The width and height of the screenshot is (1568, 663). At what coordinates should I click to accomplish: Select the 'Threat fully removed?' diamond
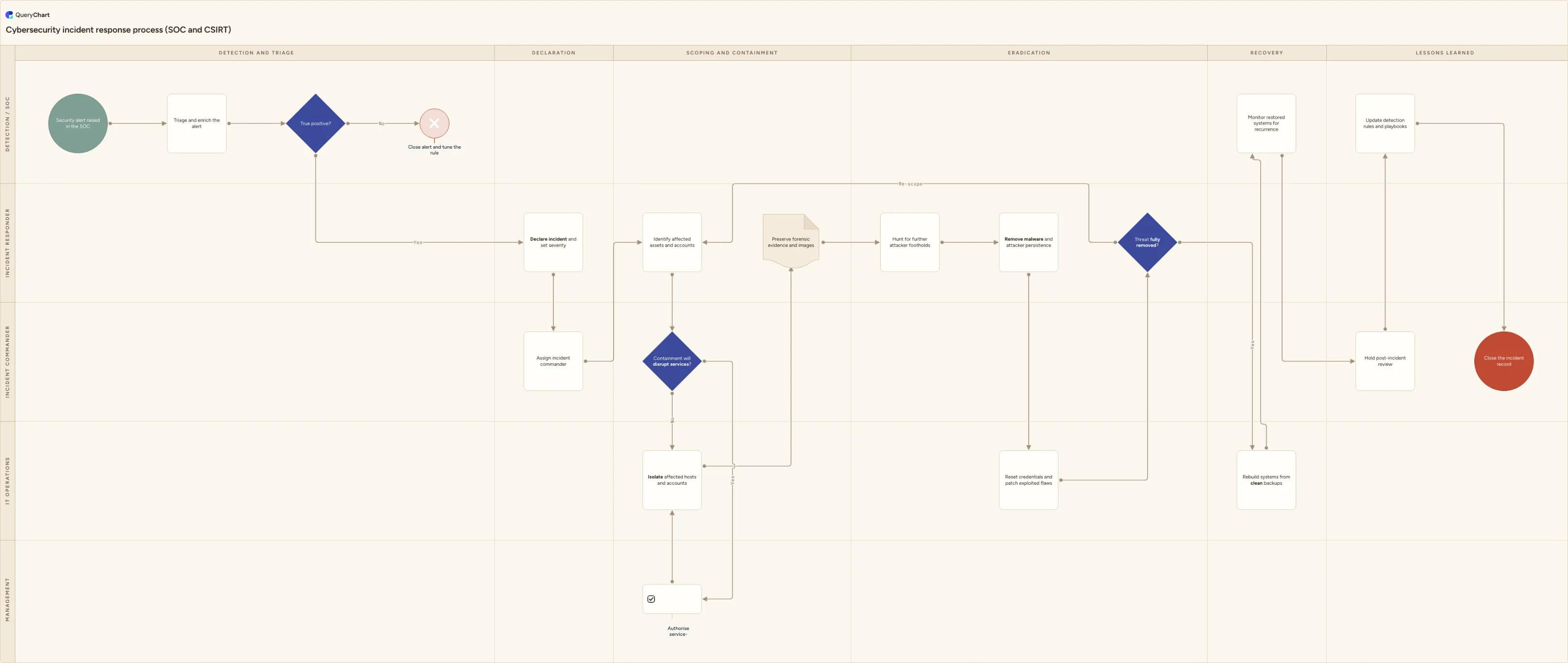coord(1148,242)
